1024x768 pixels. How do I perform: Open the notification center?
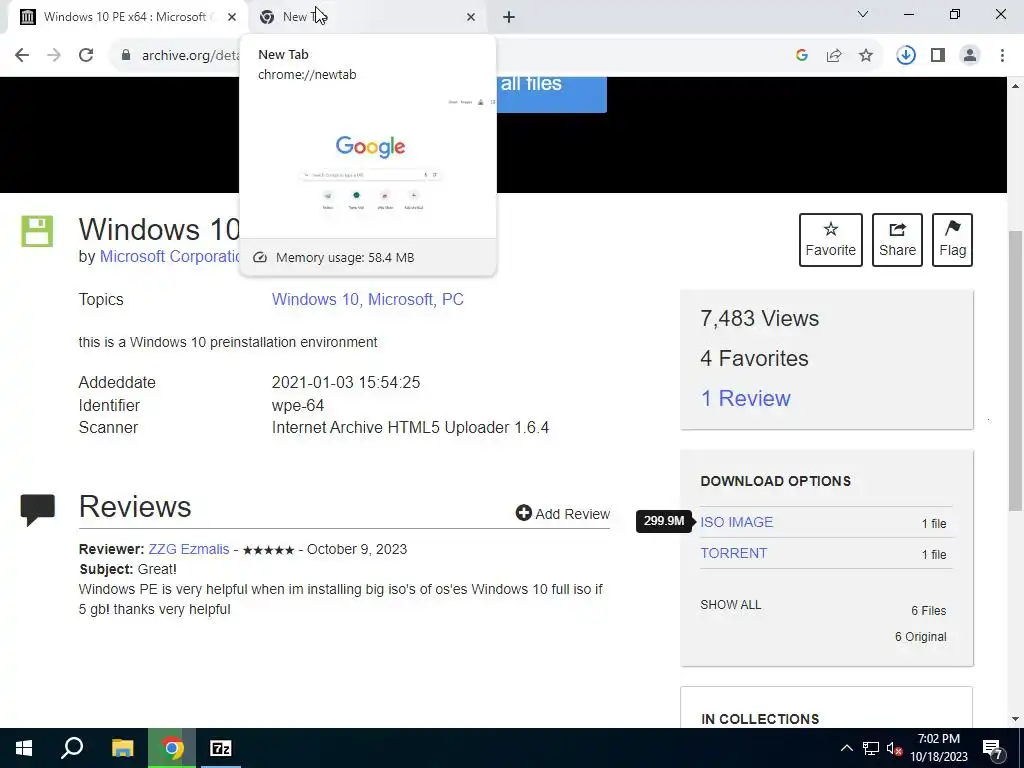[993, 748]
